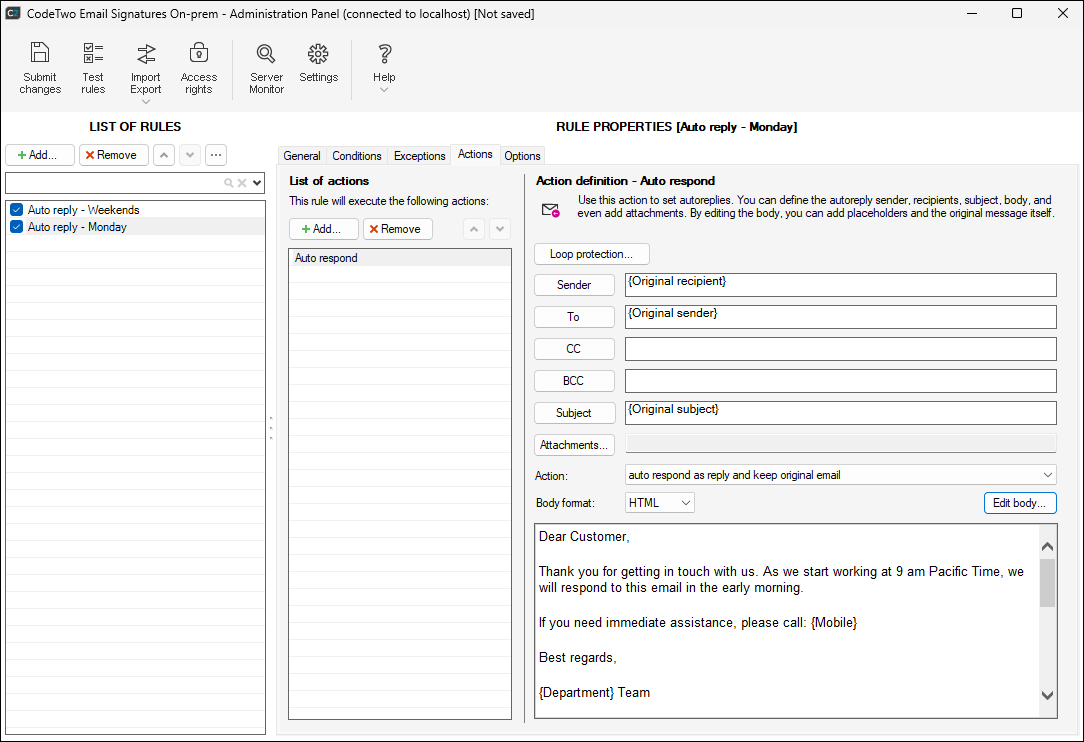The width and height of the screenshot is (1084, 742).
Task: Switch to the Options tab
Action: coord(522,156)
